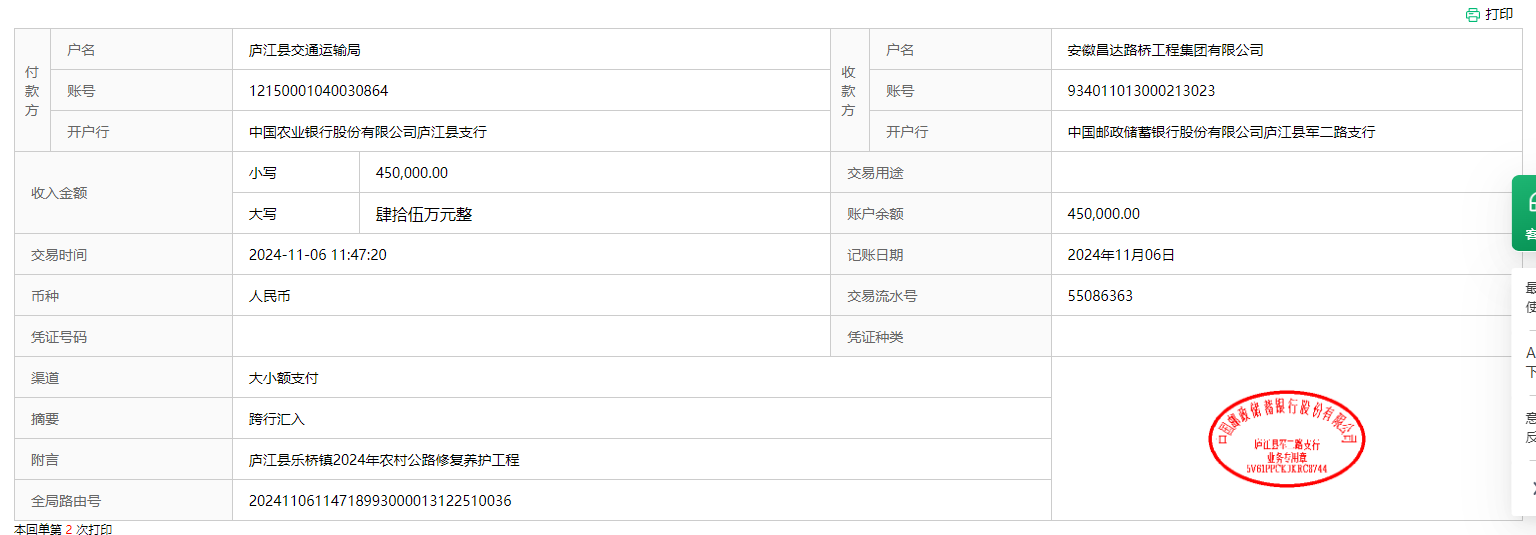Click the 打印 print link text

click(1499, 15)
